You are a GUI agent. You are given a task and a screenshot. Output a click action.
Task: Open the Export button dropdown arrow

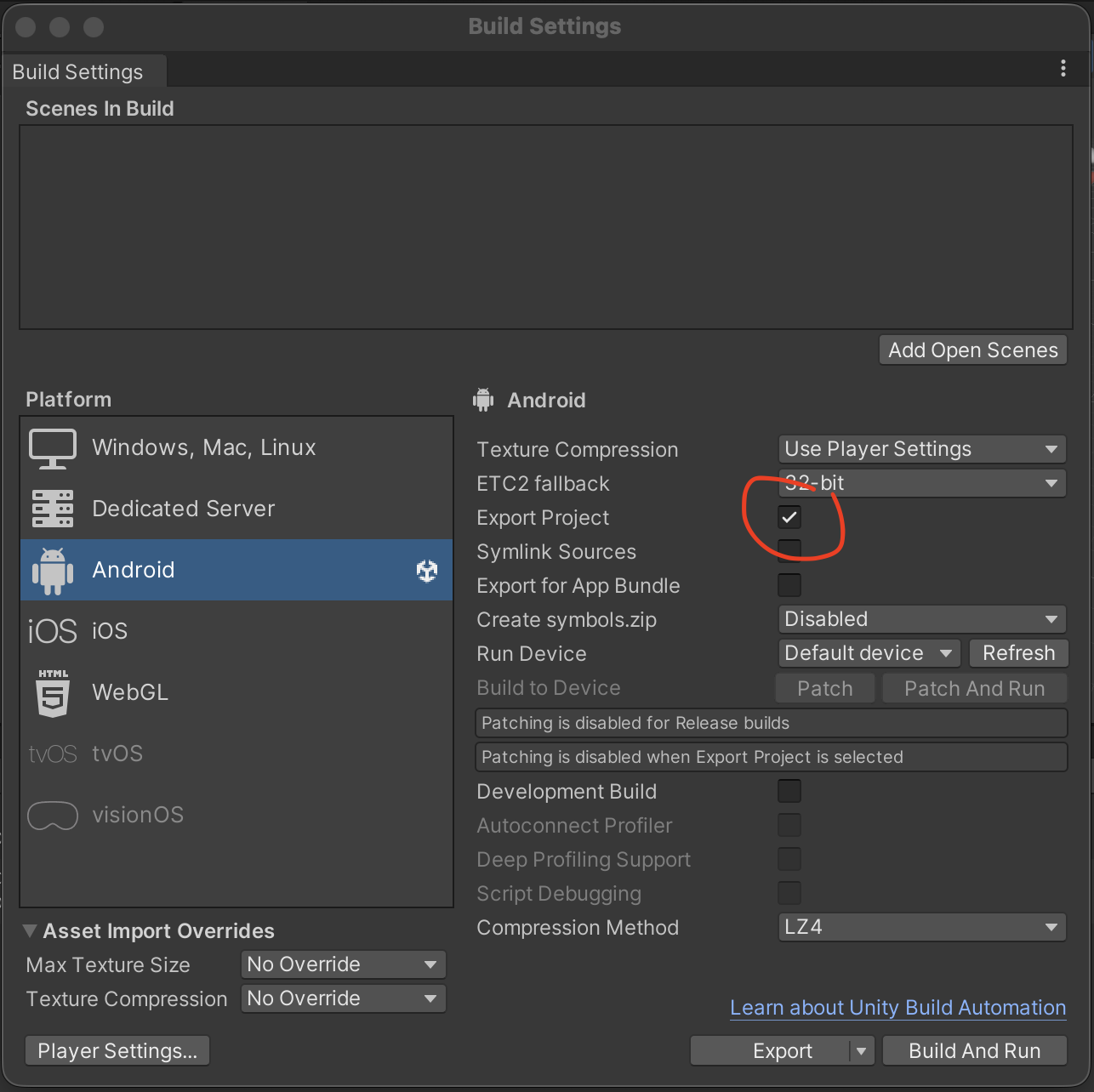861,1051
